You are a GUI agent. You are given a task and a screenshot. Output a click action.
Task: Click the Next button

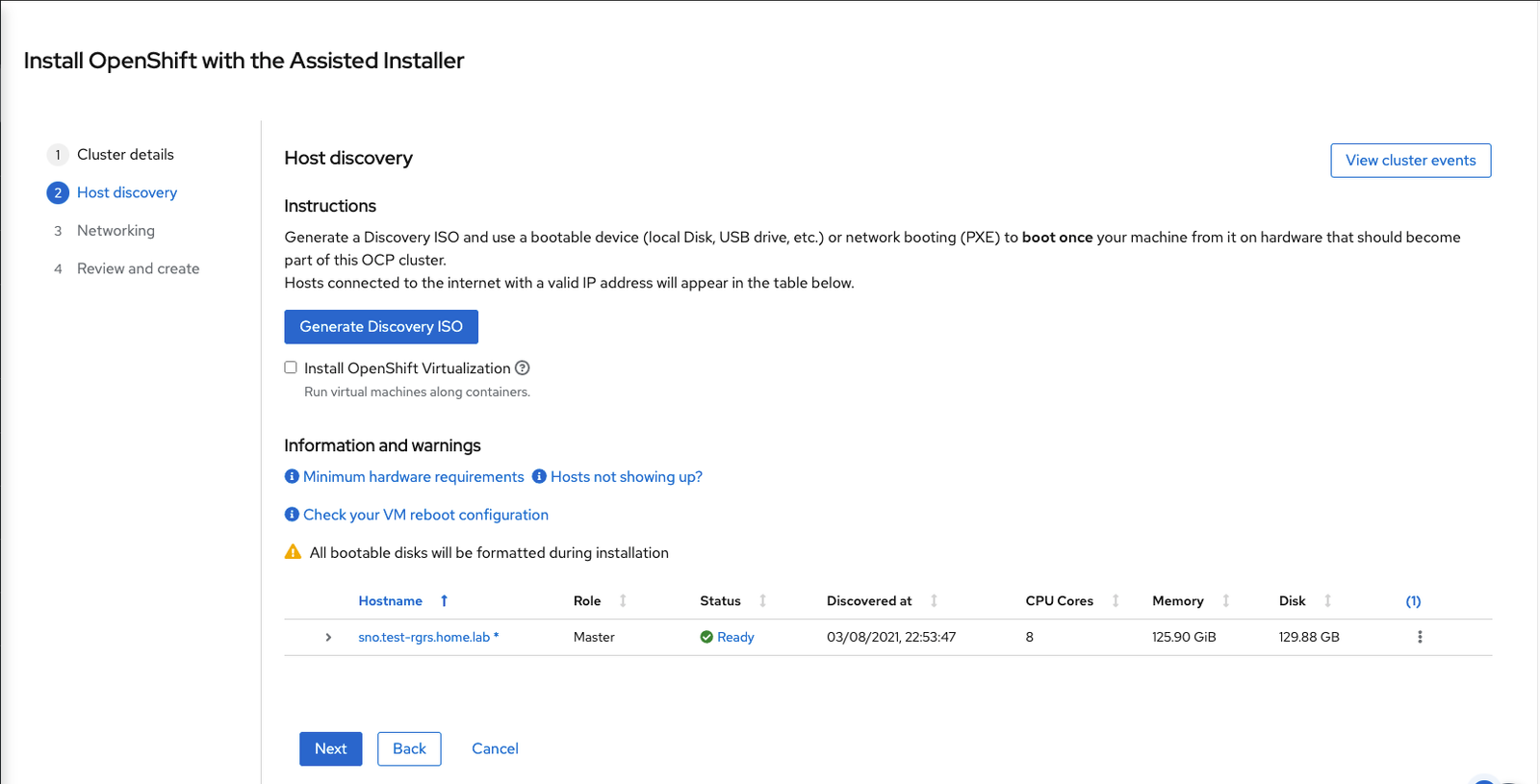point(330,748)
